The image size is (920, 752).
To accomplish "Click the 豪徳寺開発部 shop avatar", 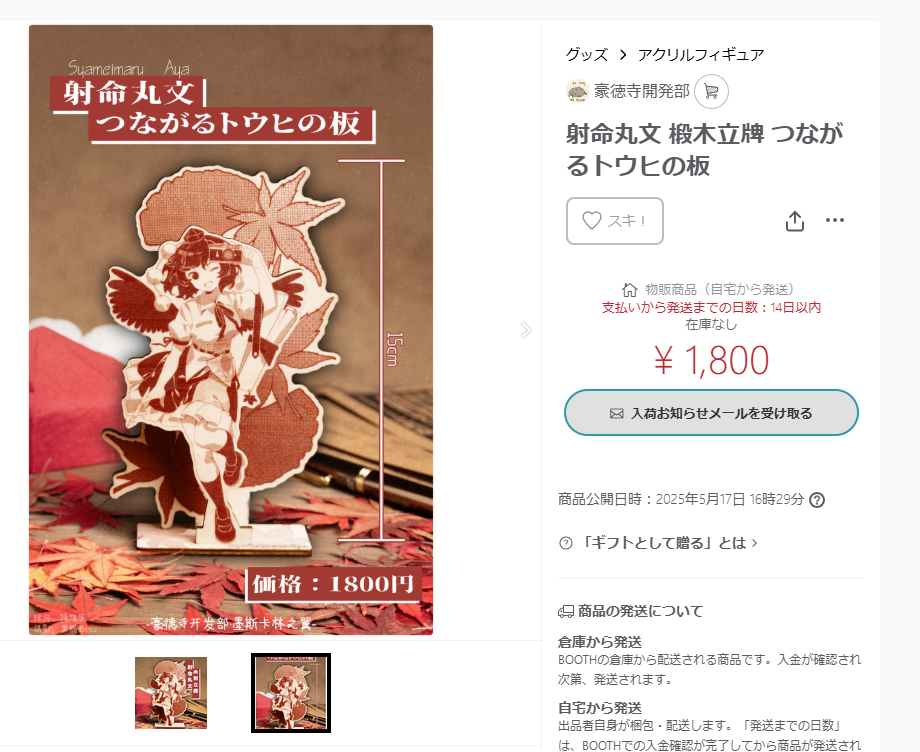I will click(577, 91).
